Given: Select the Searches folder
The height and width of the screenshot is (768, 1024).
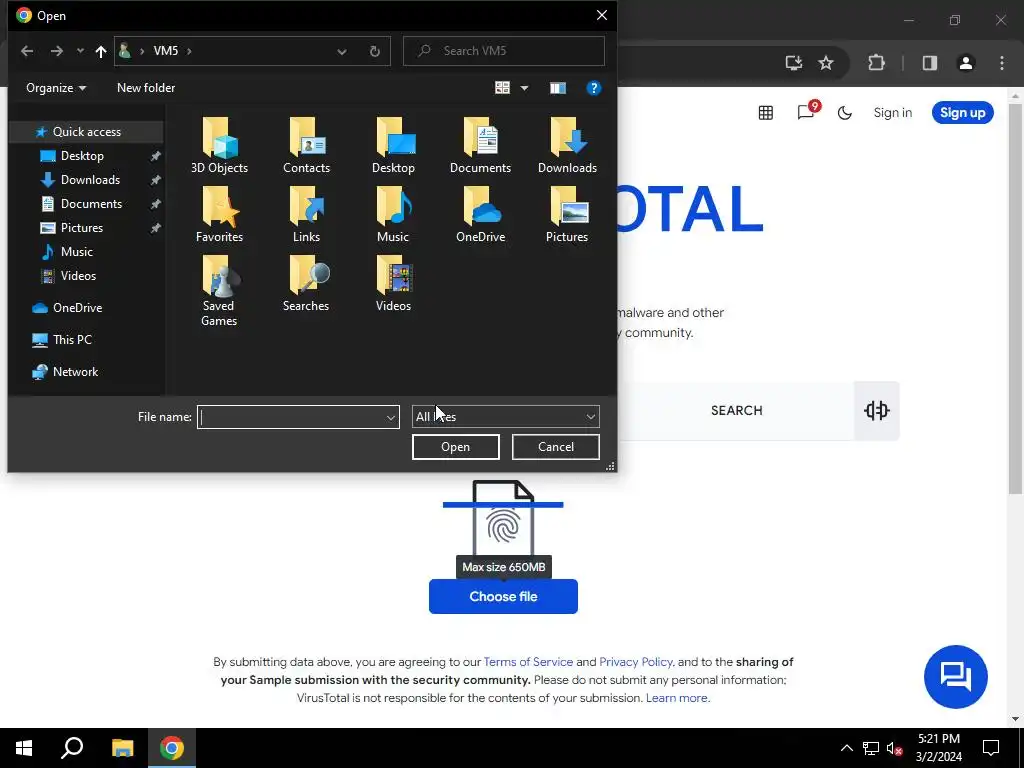Looking at the screenshot, I should coord(306,283).
